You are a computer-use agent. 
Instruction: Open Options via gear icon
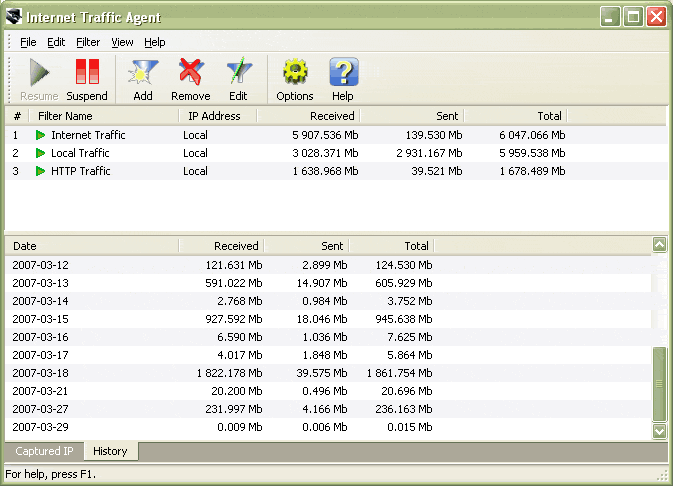[295, 73]
